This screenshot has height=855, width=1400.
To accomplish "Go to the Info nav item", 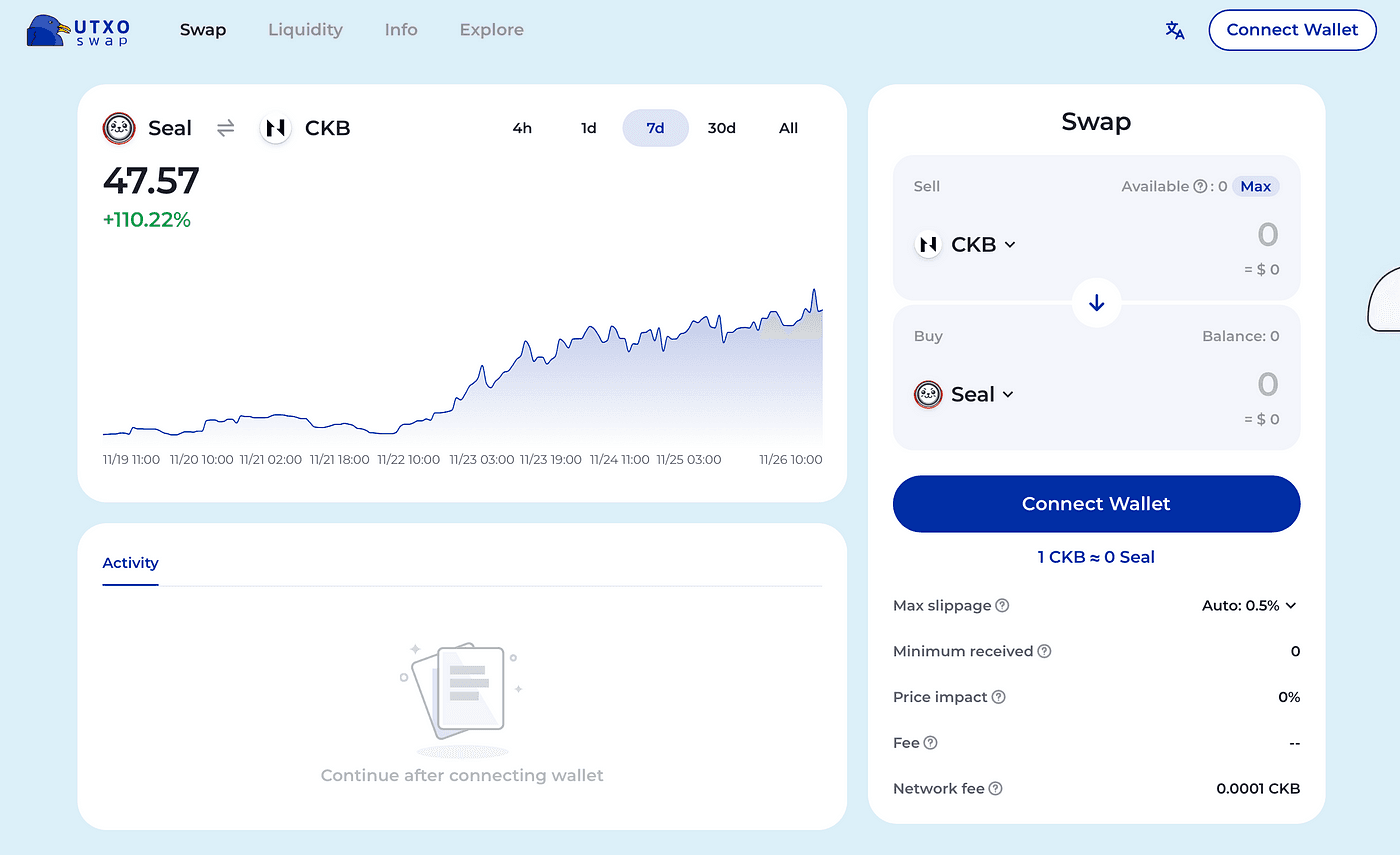I will pos(401,30).
